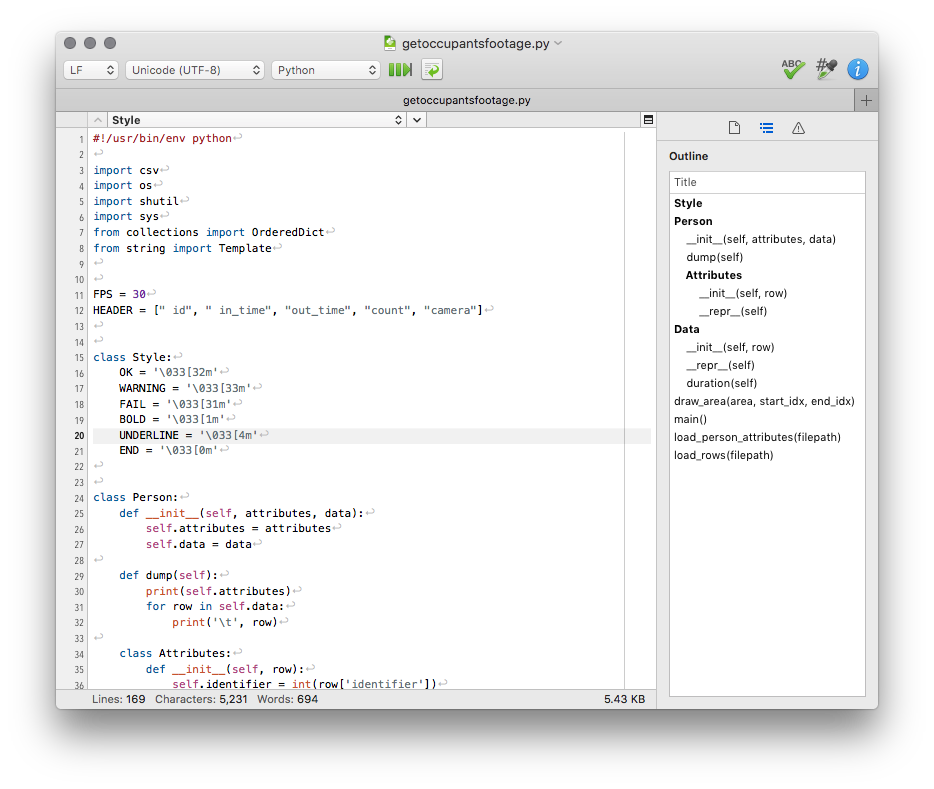
Task: Click the 'def dump(self):' code line
Action: click(169, 575)
